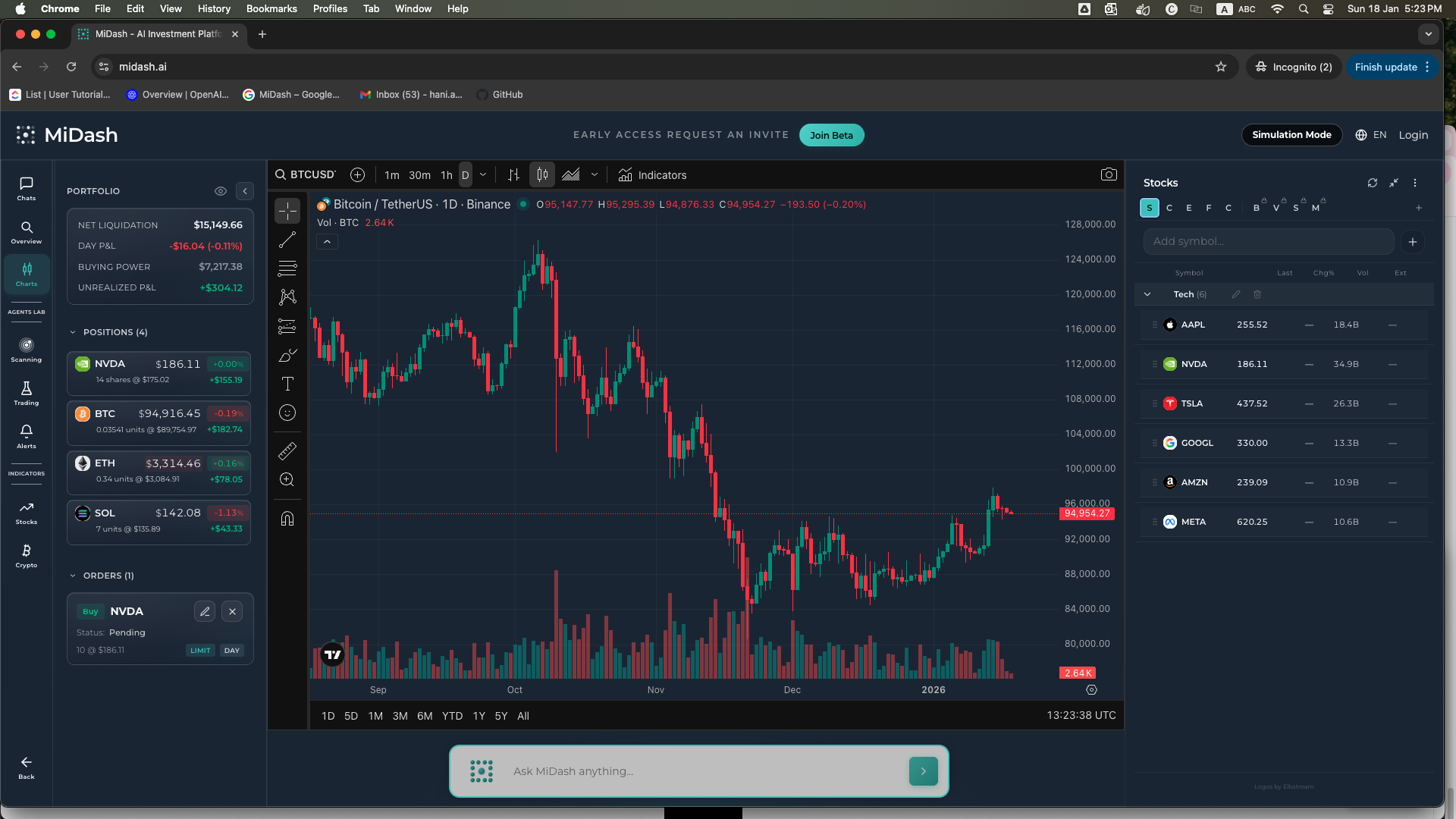Open Alerts from the left sidebar

(27, 436)
